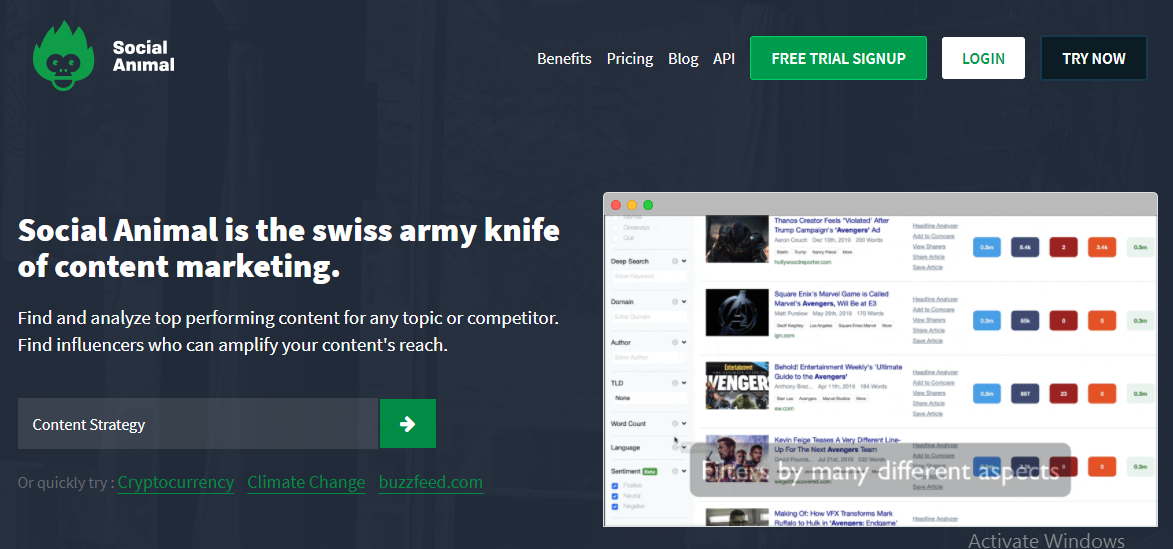1173x549 pixels.
Task: Open the Benefits nav item
Action: (564, 58)
